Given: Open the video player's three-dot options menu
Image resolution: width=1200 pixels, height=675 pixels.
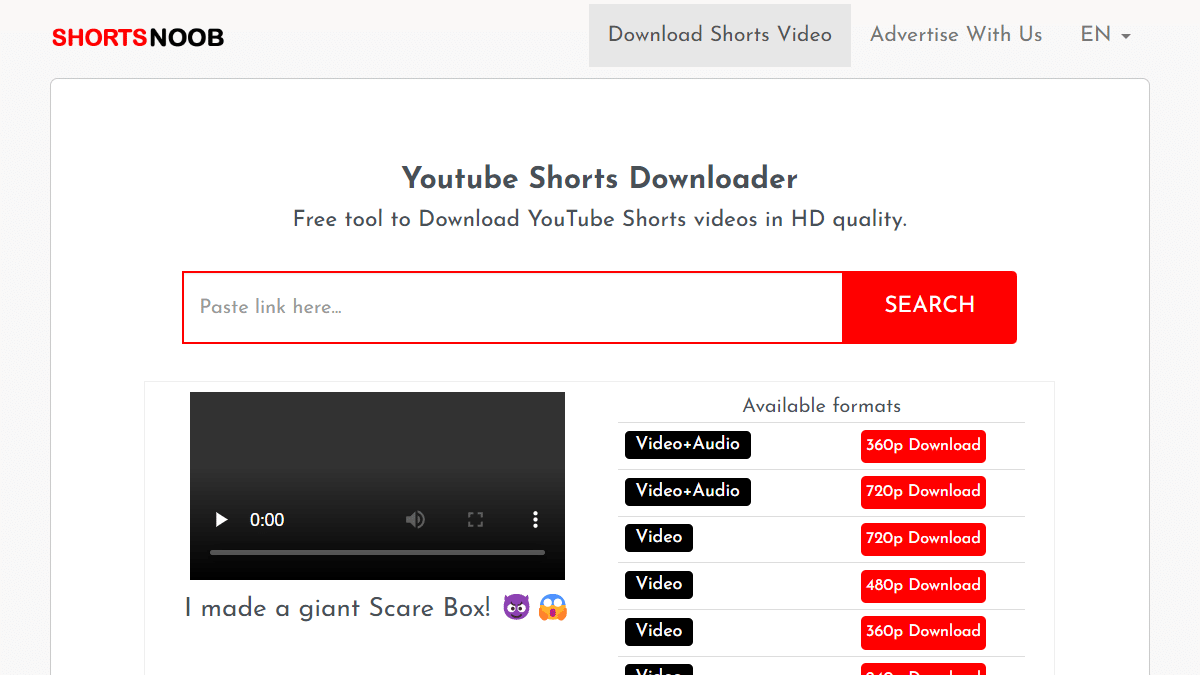Looking at the screenshot, I should pyautogui.click(x=535, y=520).
